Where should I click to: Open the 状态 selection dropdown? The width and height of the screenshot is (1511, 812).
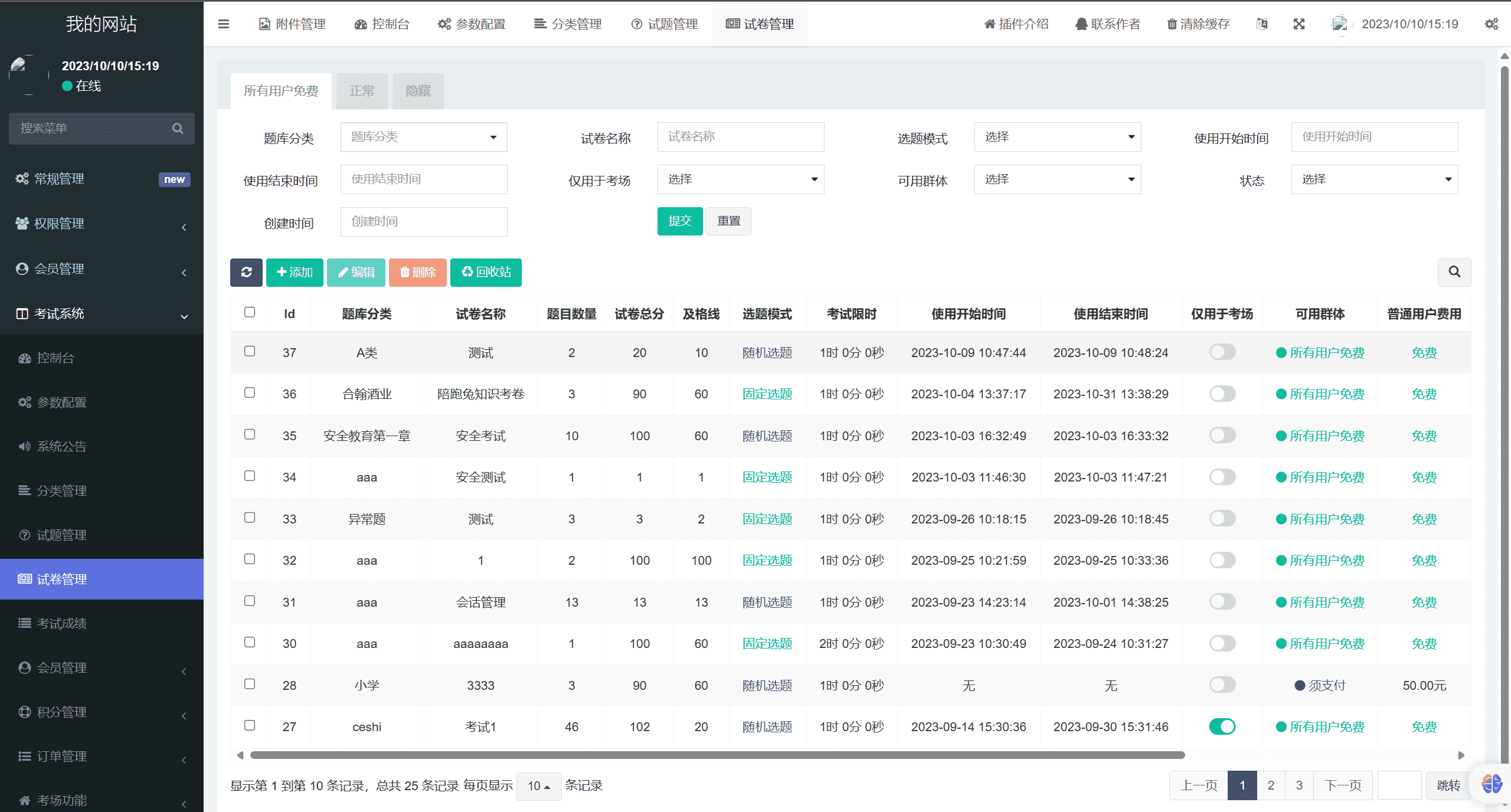(x=1375, y=179)
